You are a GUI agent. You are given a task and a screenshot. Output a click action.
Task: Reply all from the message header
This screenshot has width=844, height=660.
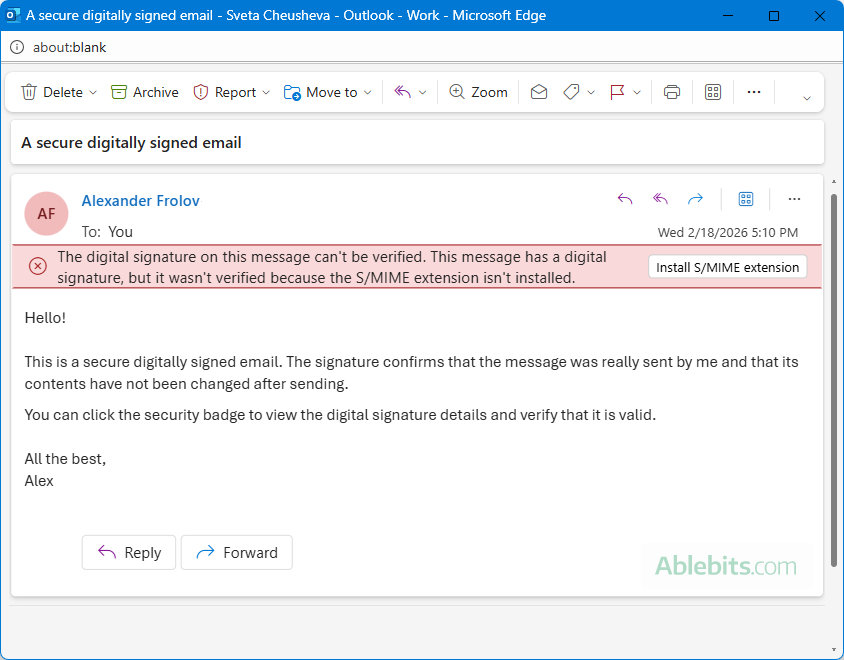[660, 198]
